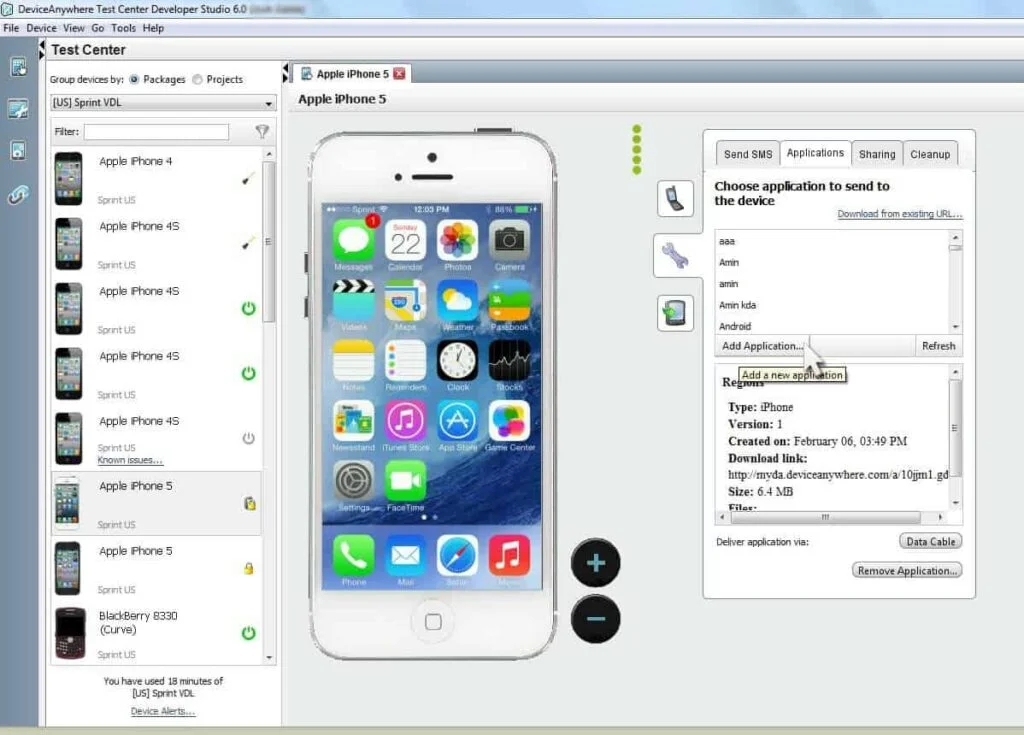Click the top icon in the left sidebar

tap(18, 67)
